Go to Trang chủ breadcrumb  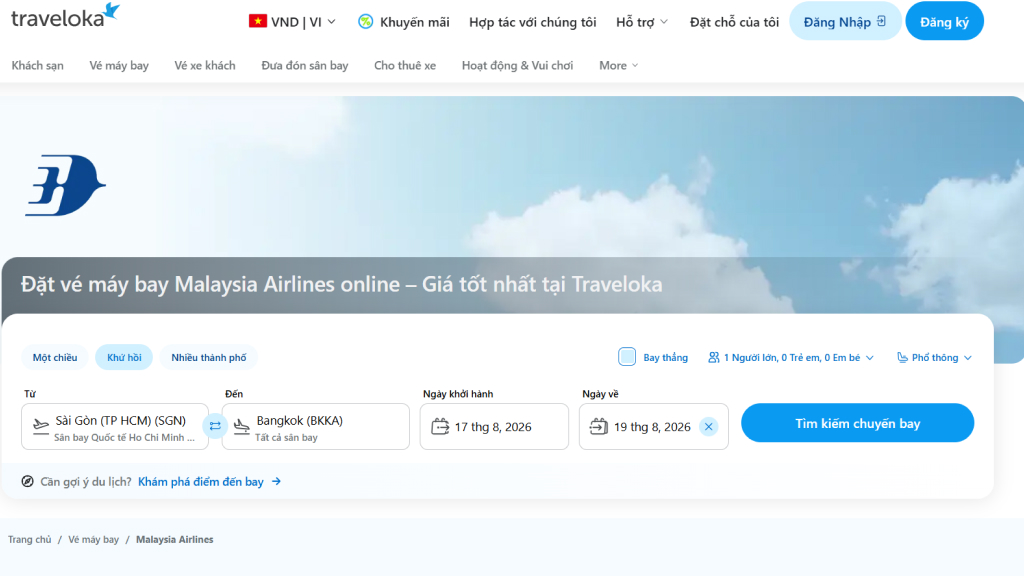click(29, 539)
